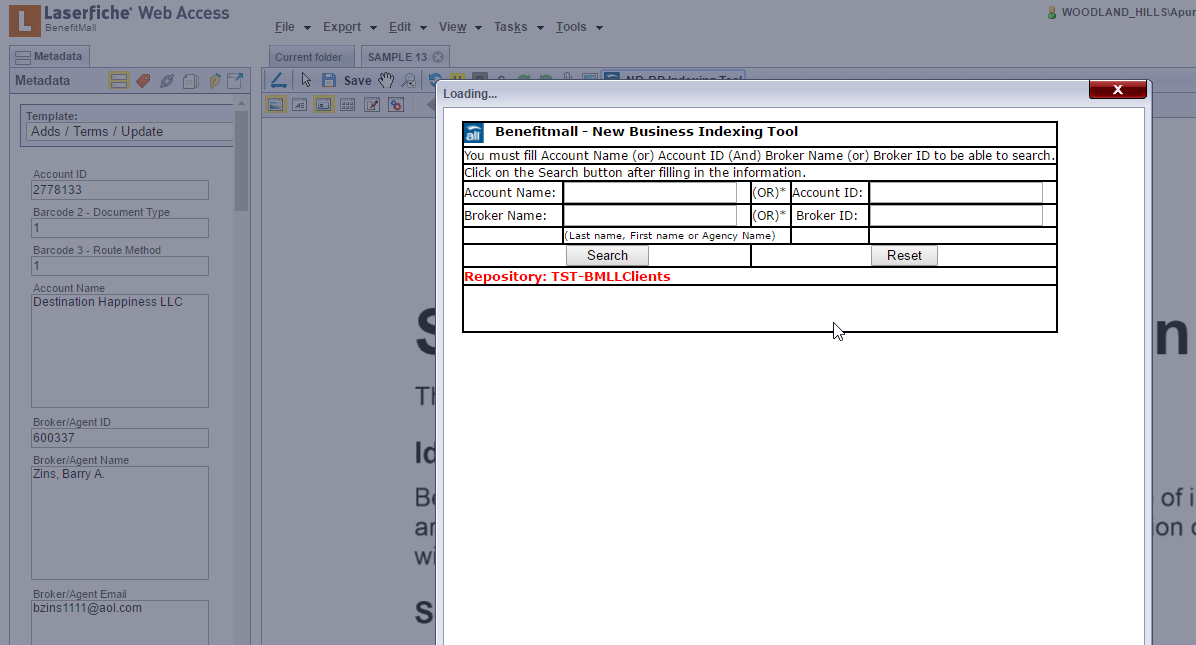1196x645 pixels.
Task: Select the zoom magnifier tool
Action: [x=410, y=80]
